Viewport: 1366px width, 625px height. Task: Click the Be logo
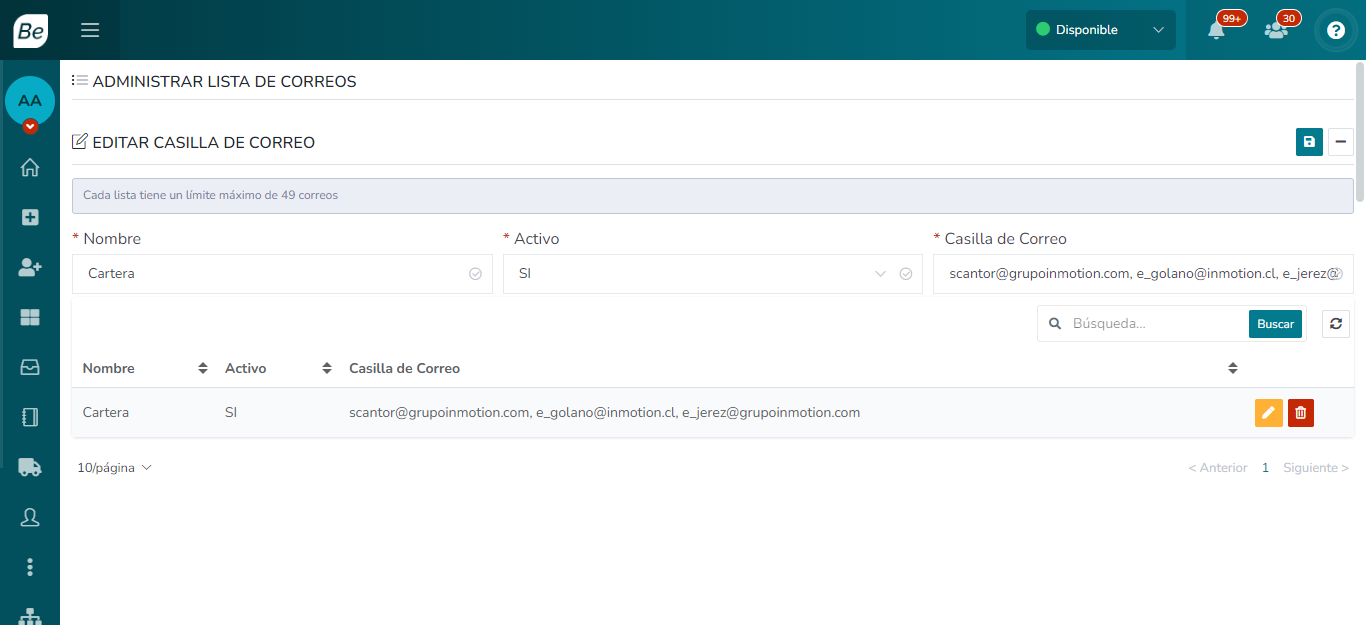[x=30, y=30]
